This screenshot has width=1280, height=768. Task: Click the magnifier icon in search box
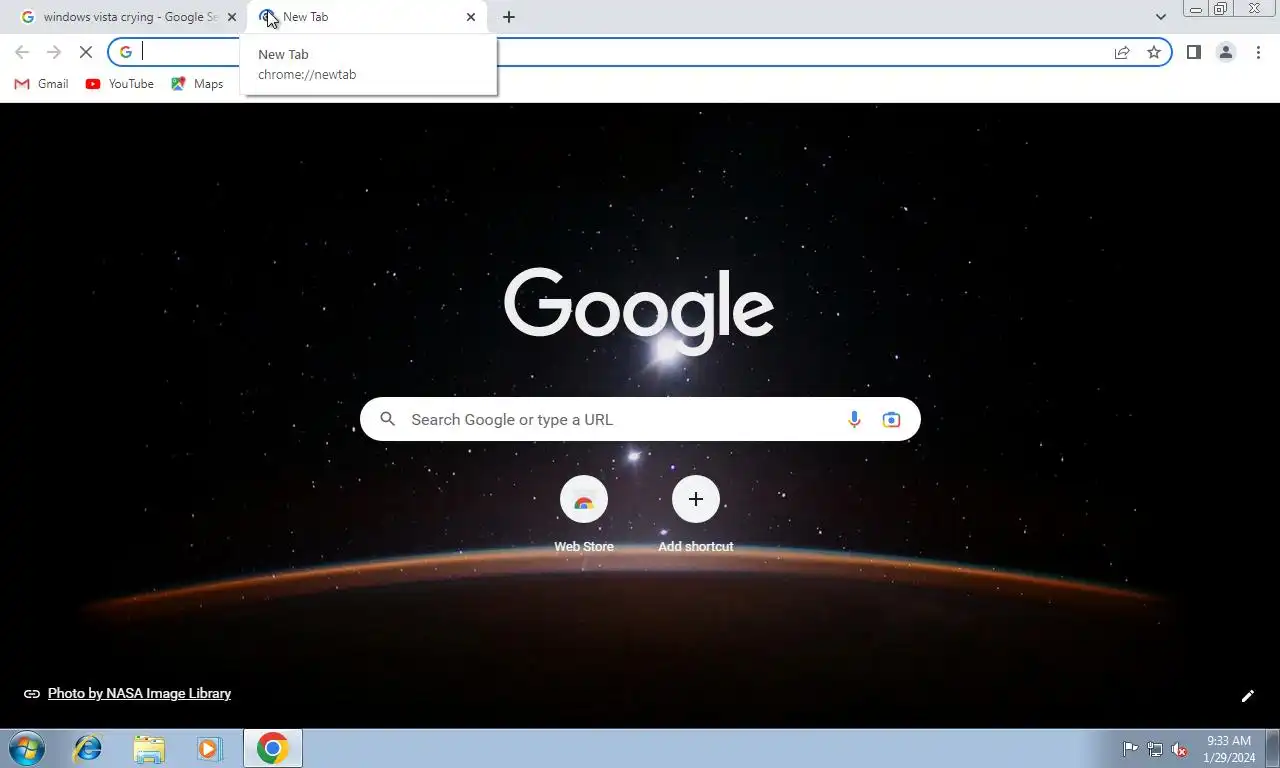[x=388, y=419]
